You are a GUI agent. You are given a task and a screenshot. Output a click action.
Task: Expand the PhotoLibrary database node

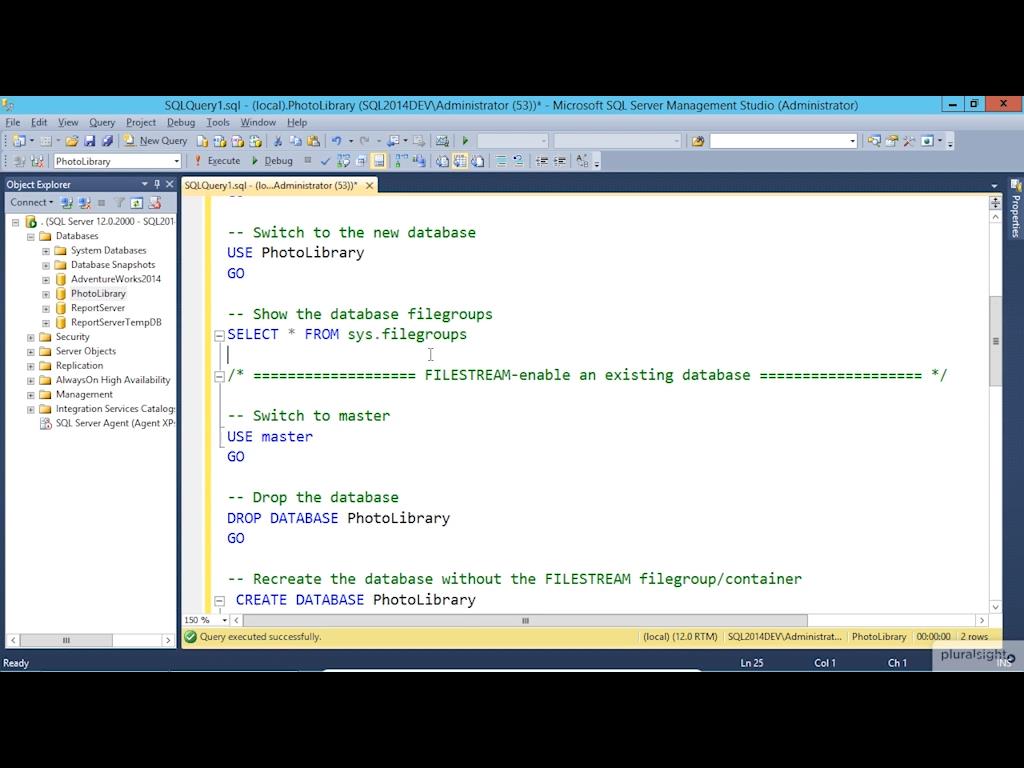click(46, 294)
